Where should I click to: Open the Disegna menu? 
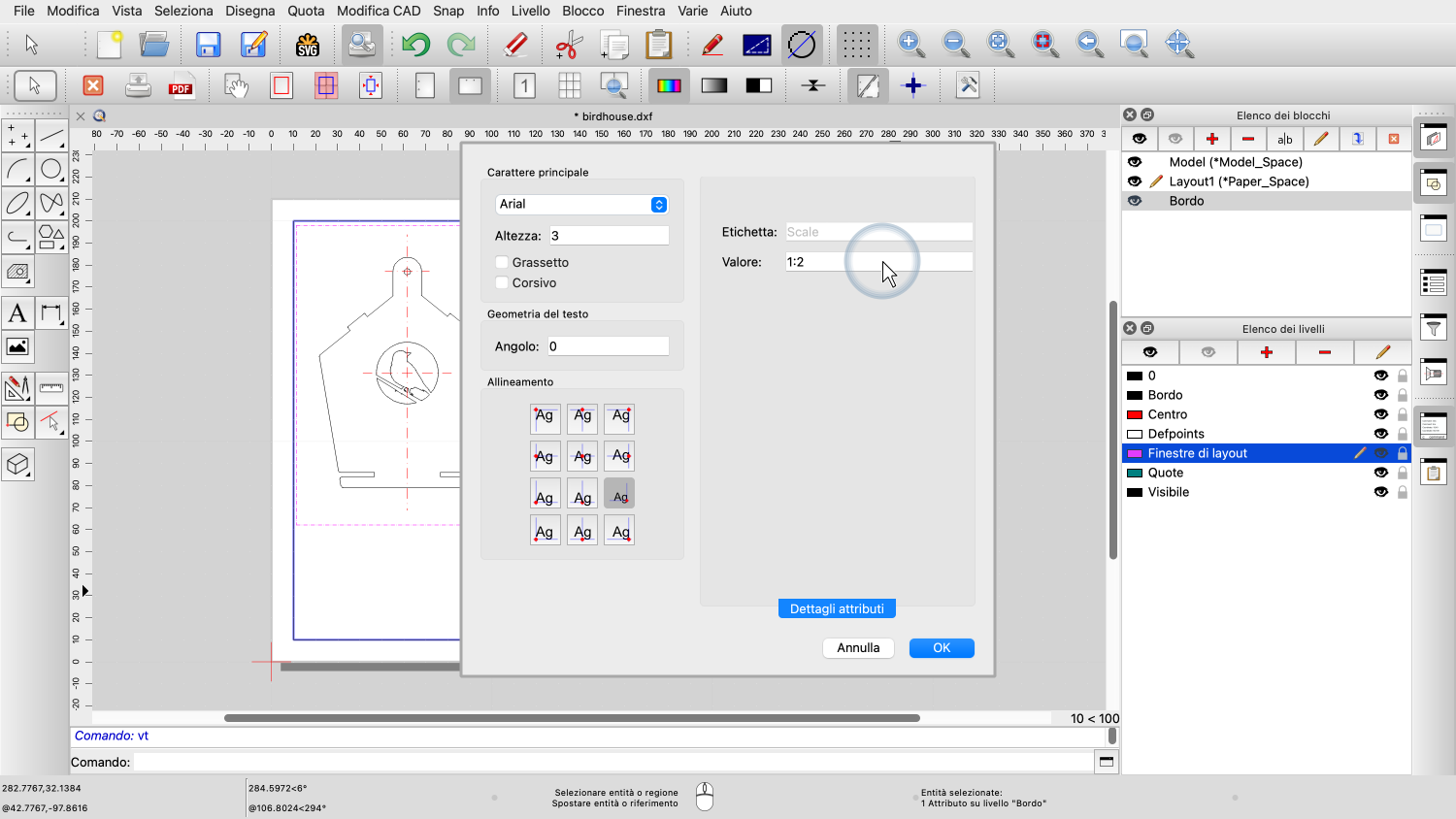[250, 11]
